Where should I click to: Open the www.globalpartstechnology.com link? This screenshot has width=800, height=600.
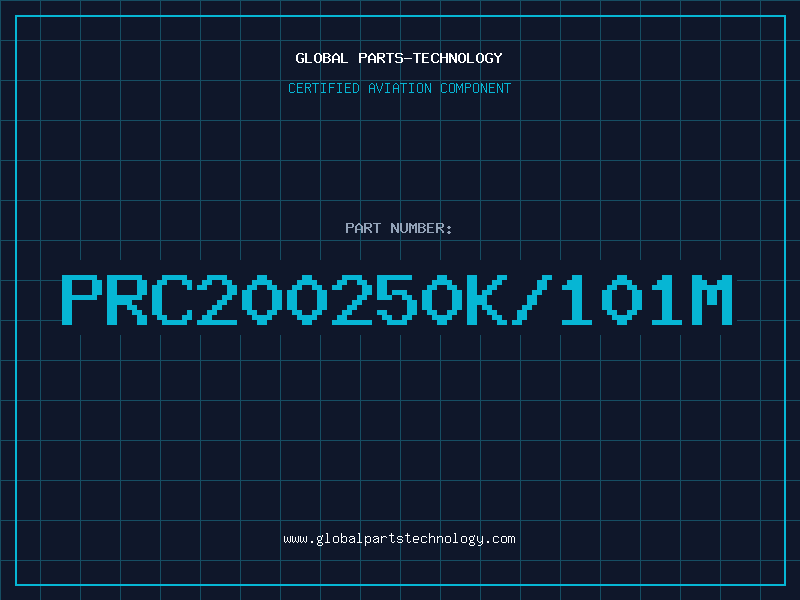point(399,539)
